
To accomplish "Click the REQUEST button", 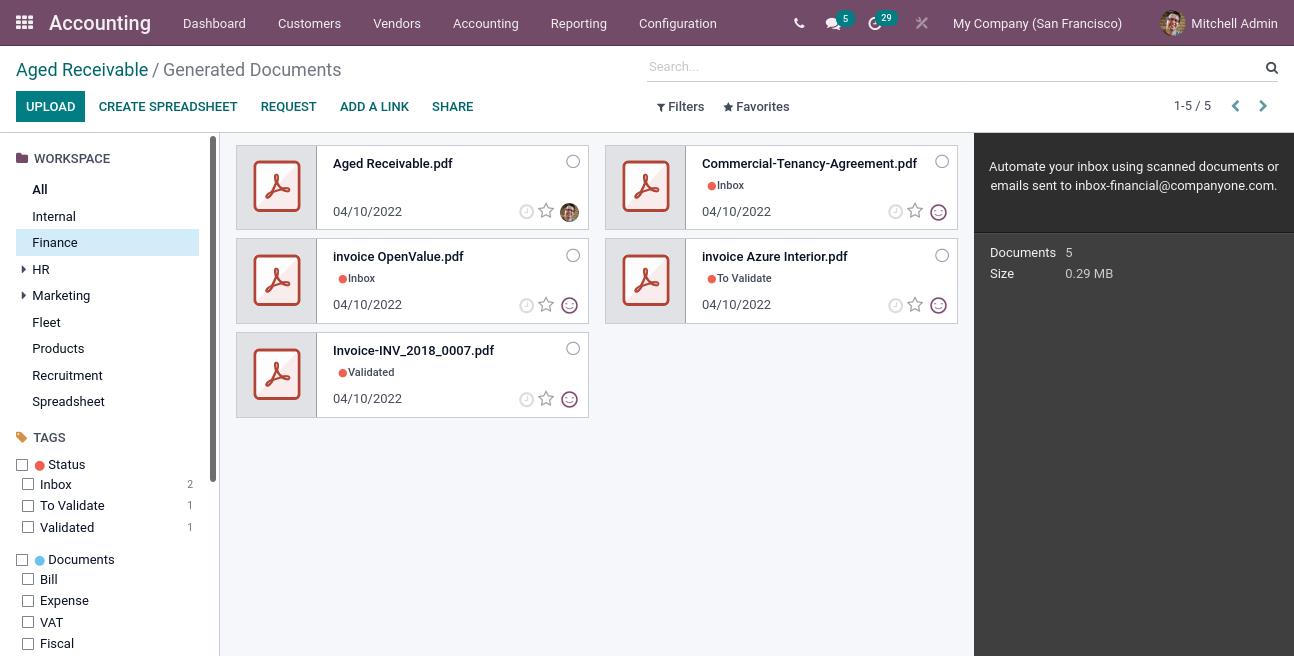I will [x=288, y=106].
